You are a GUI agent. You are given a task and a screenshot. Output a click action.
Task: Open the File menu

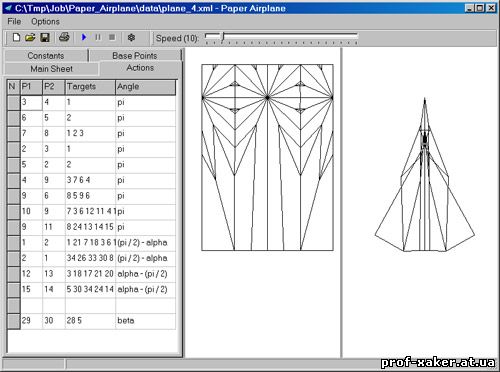click(x=14, y=21)
